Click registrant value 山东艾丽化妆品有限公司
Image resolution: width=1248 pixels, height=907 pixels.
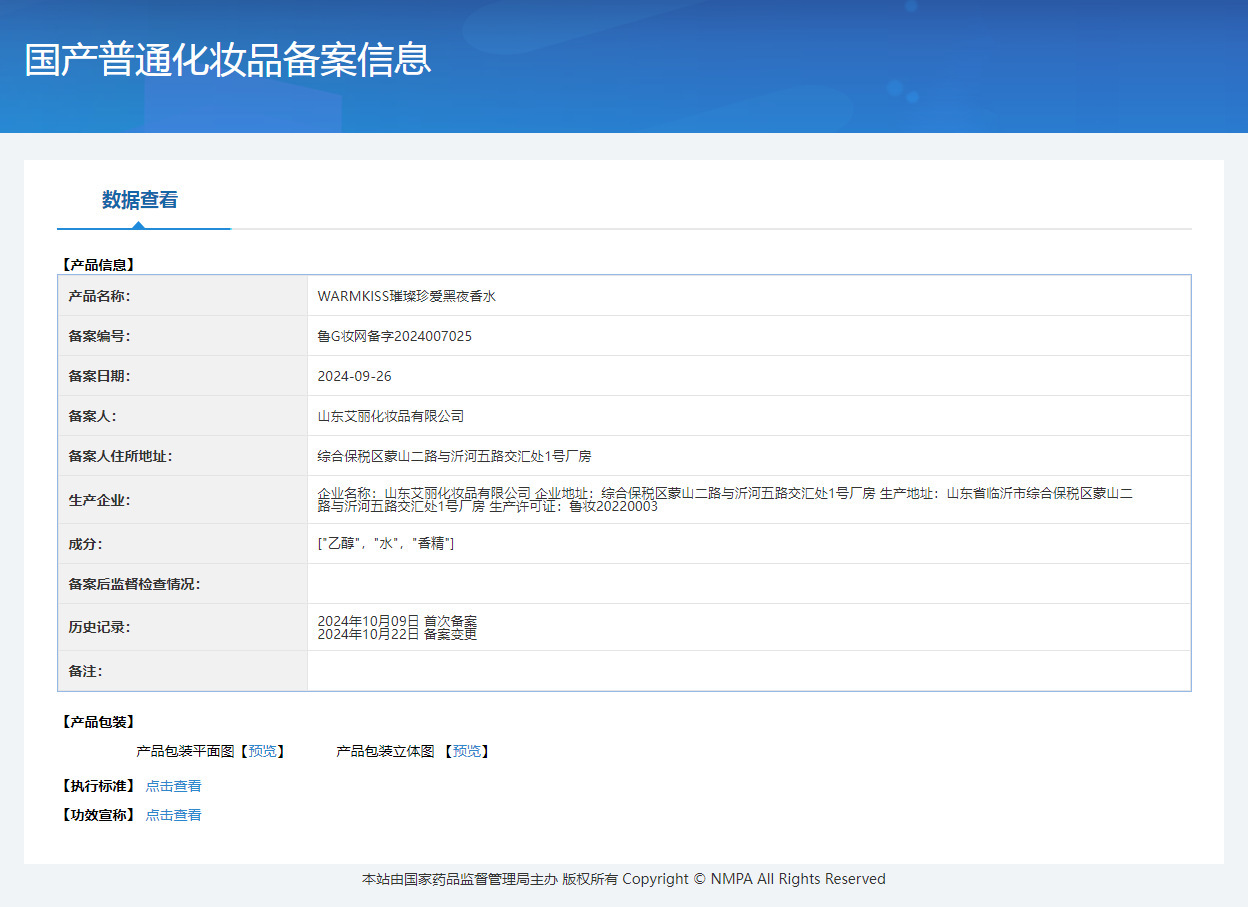(391, 416)
